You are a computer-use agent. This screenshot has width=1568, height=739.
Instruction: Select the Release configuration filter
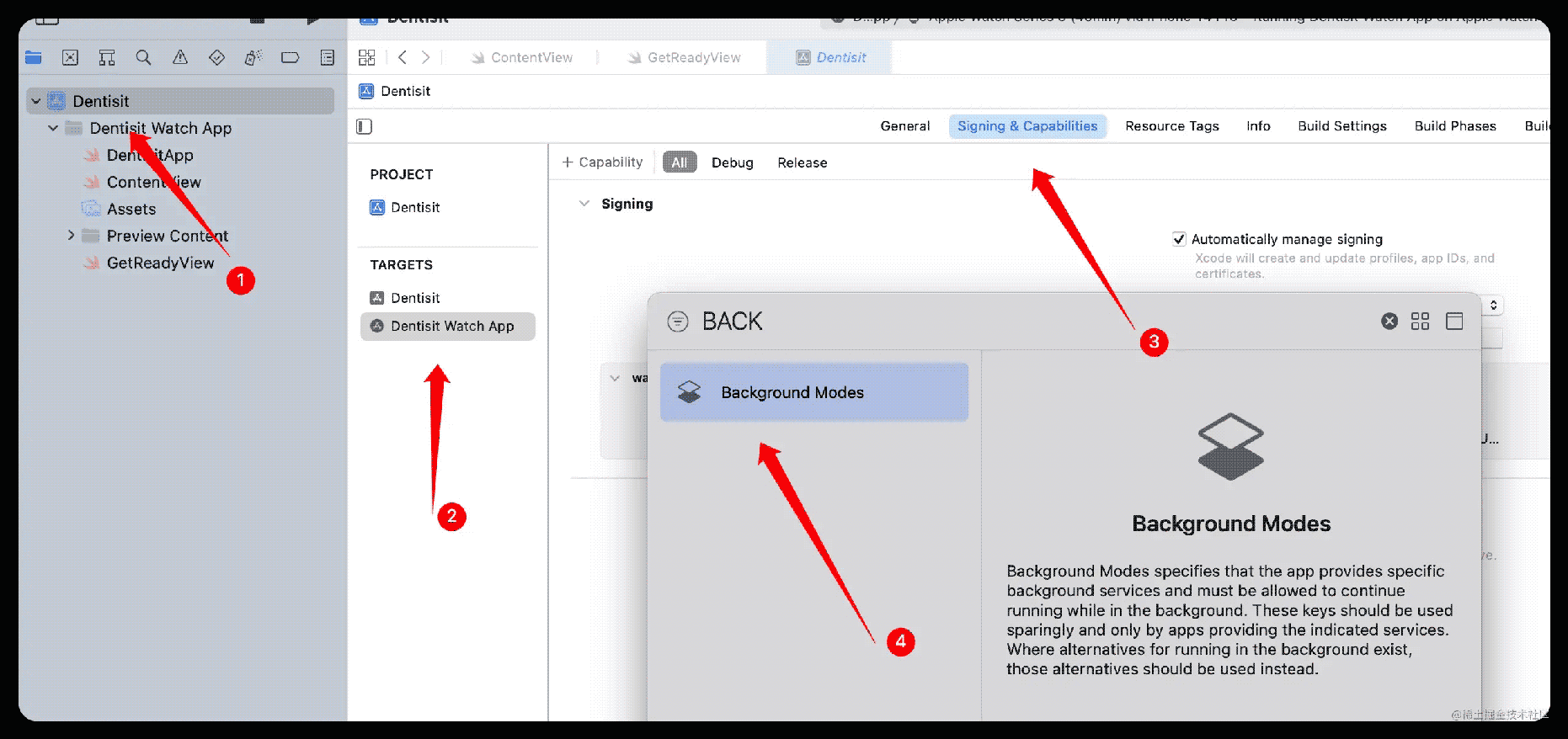tap(803, 162)
